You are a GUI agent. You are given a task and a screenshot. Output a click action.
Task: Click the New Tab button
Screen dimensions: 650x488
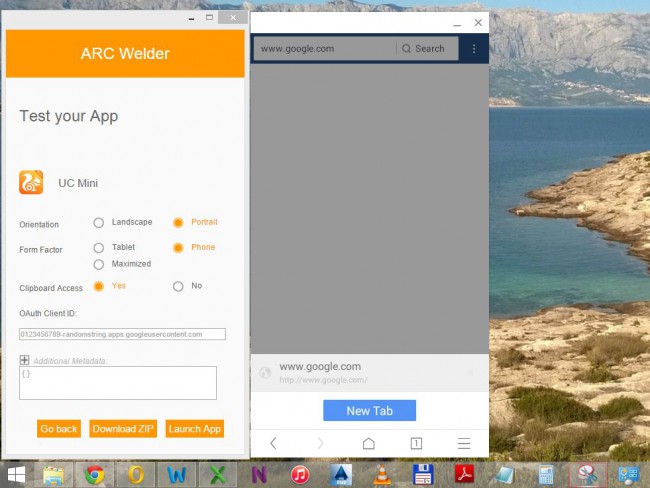point(369,410)
